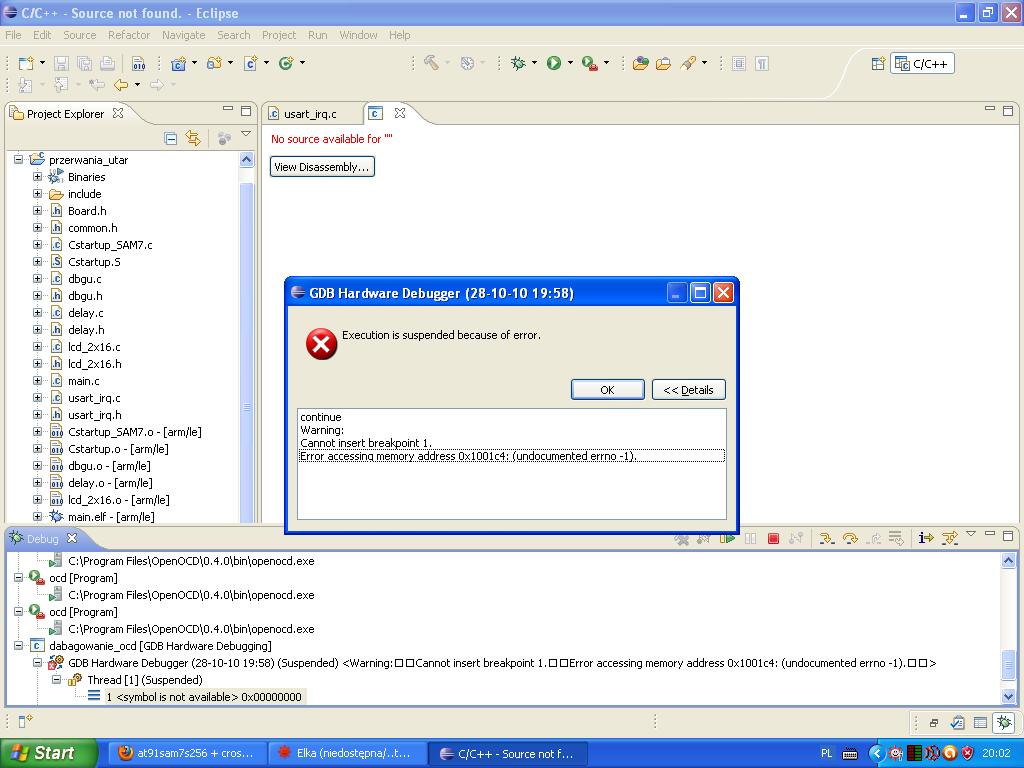Toggle Instruction Stepping Mode icon
Image resolution: width=1024 pixels, height=768 pixels.
[925, 537]
